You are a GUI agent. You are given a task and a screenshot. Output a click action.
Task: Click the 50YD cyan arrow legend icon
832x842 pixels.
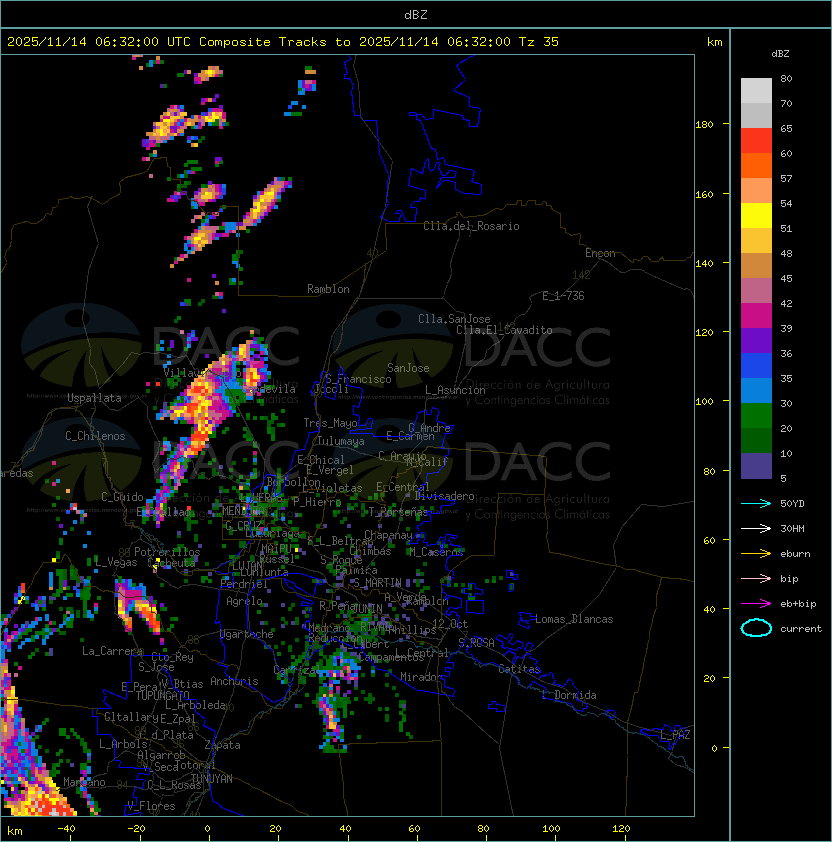[756, 503]
